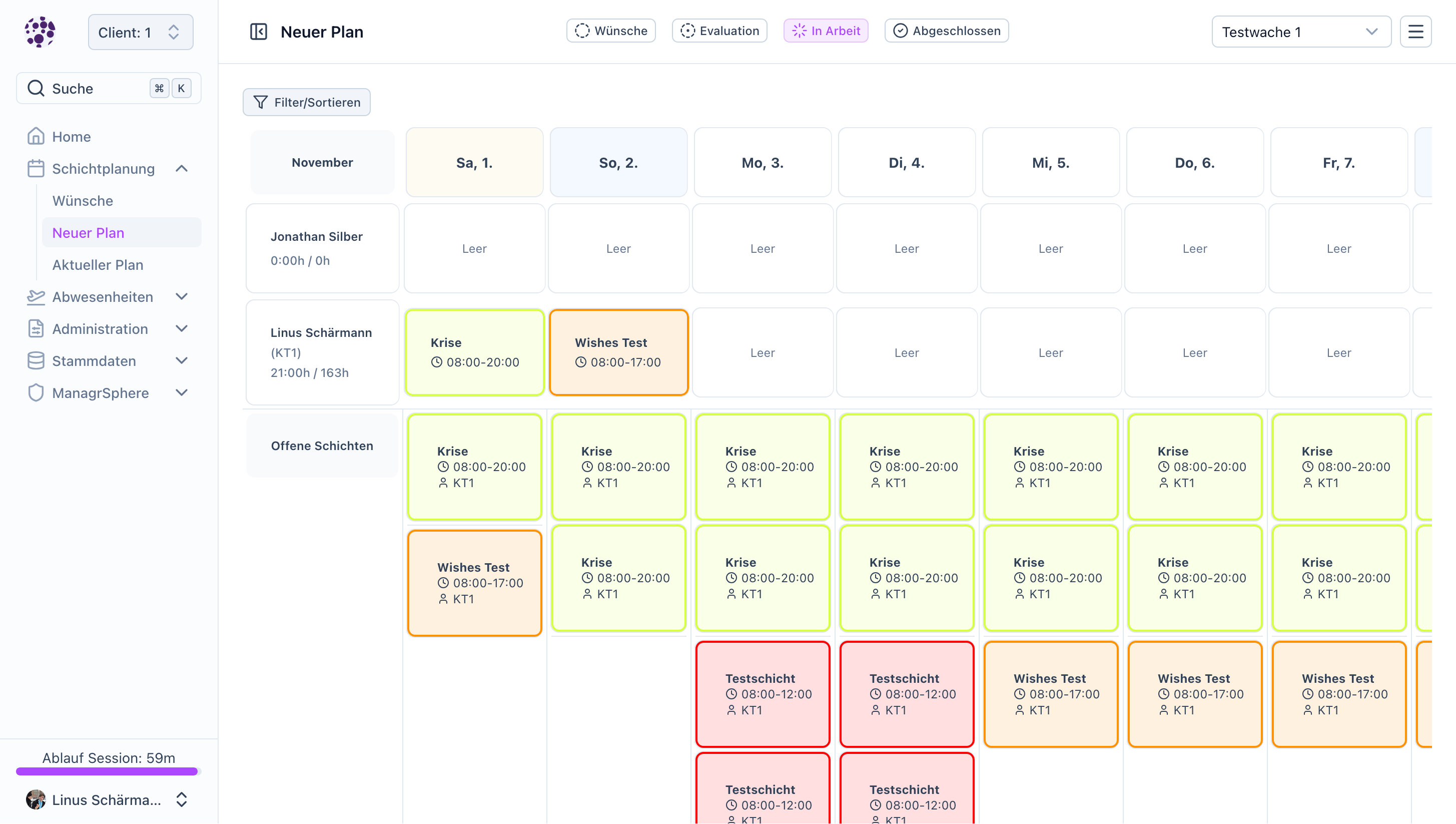
Task: Select the Wünsche status toggle
Action: coord(611,31)
